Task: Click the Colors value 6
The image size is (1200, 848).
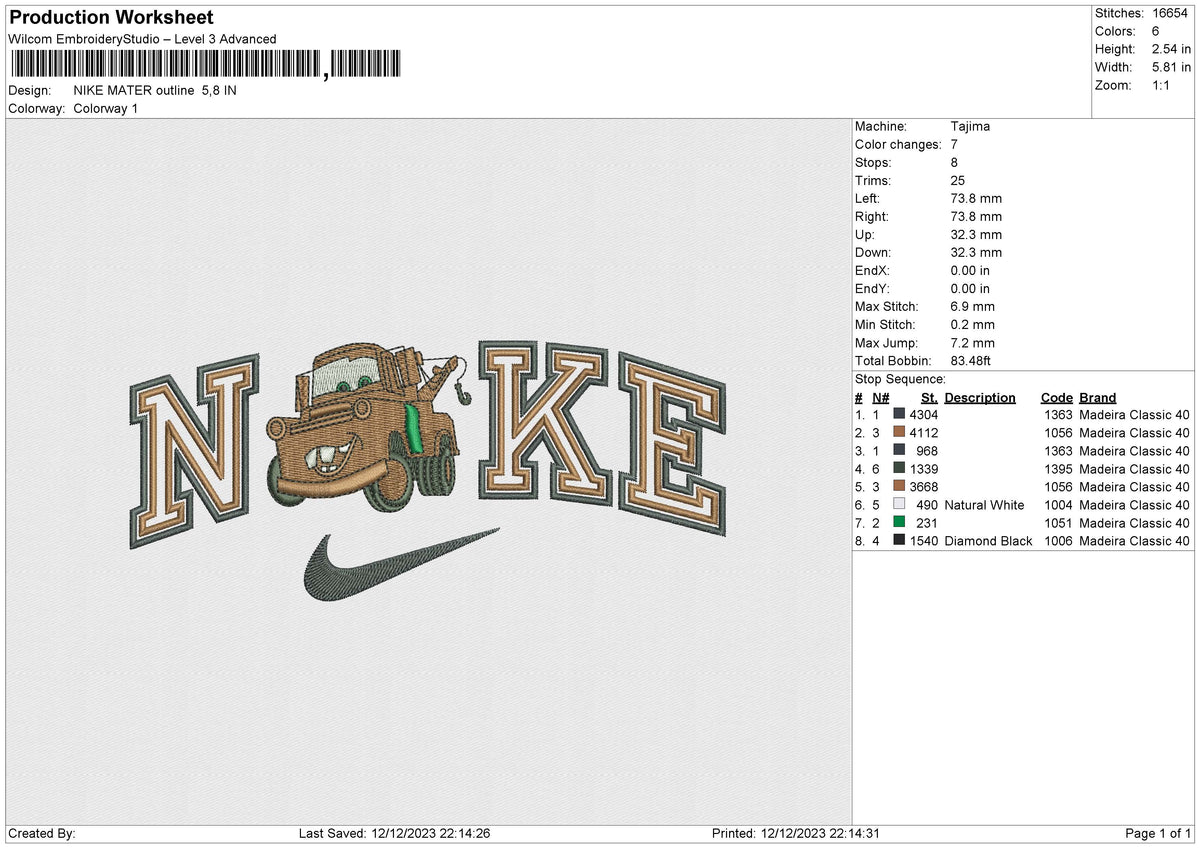Action: tap(1156, 31)
